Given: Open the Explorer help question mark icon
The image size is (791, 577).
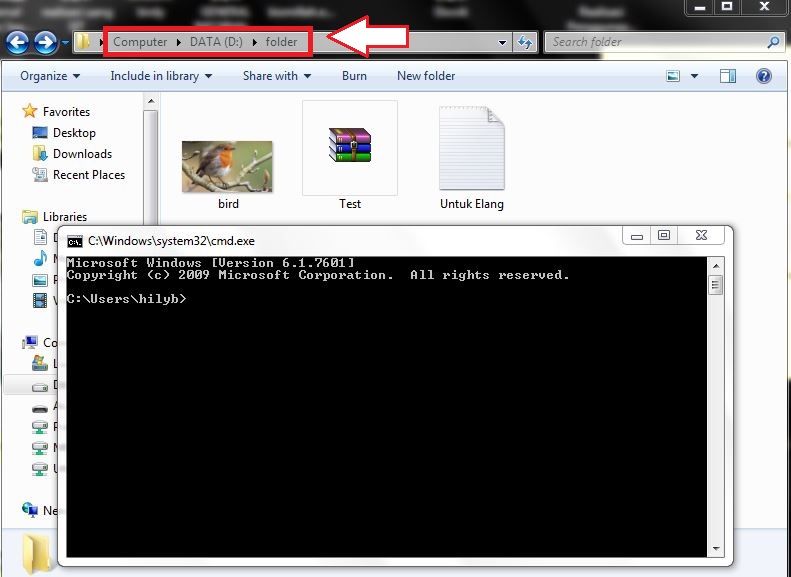Looking at the screenshot, I should click(763, 76).
